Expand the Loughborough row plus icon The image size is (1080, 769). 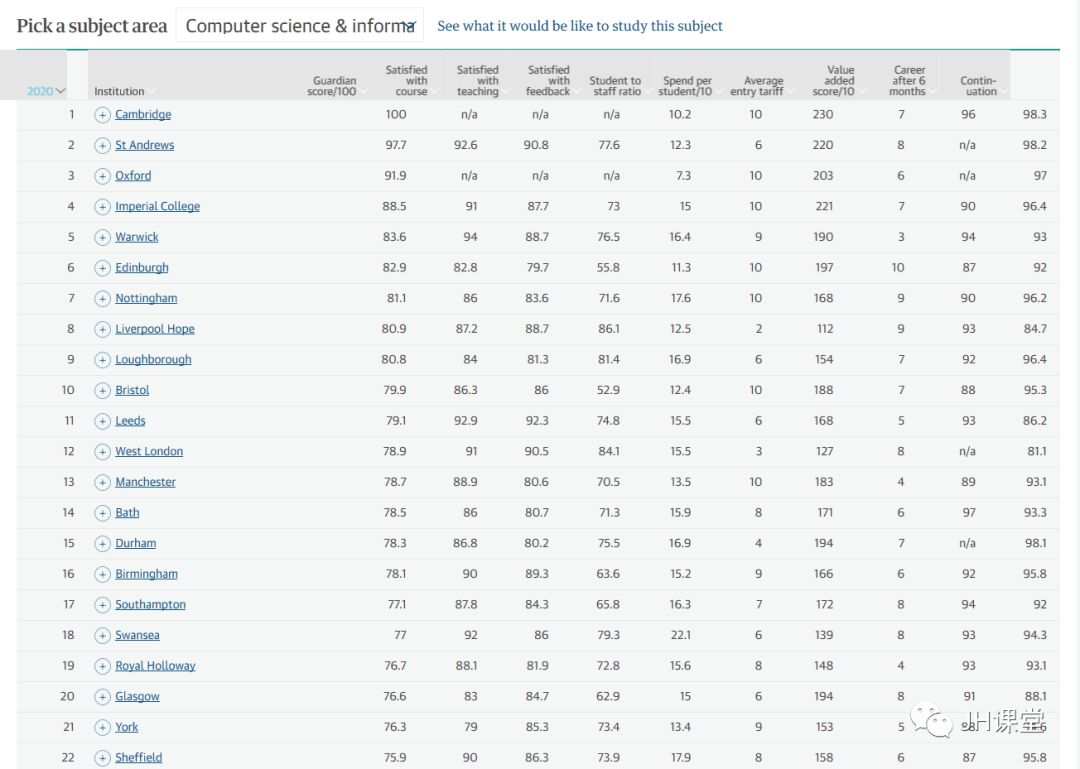point(102,360)
